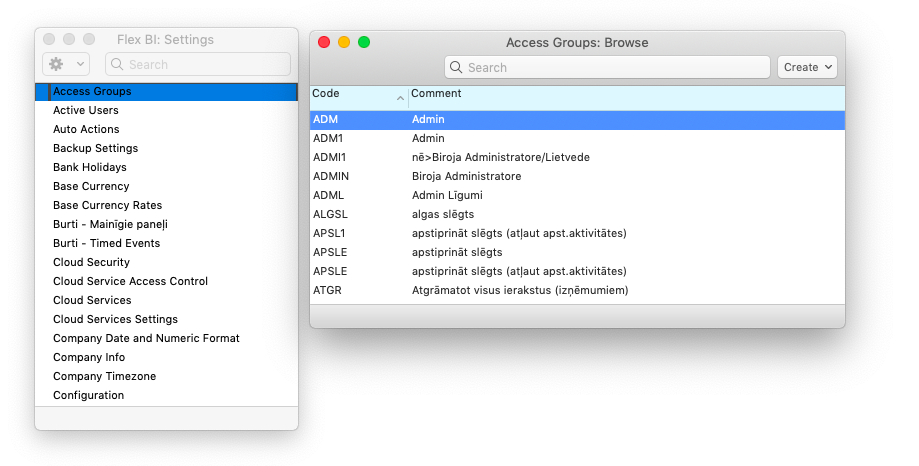This screenshot has width=919, height=466.
Task: Open Backup Settings from the list
Action: point(96,148)
